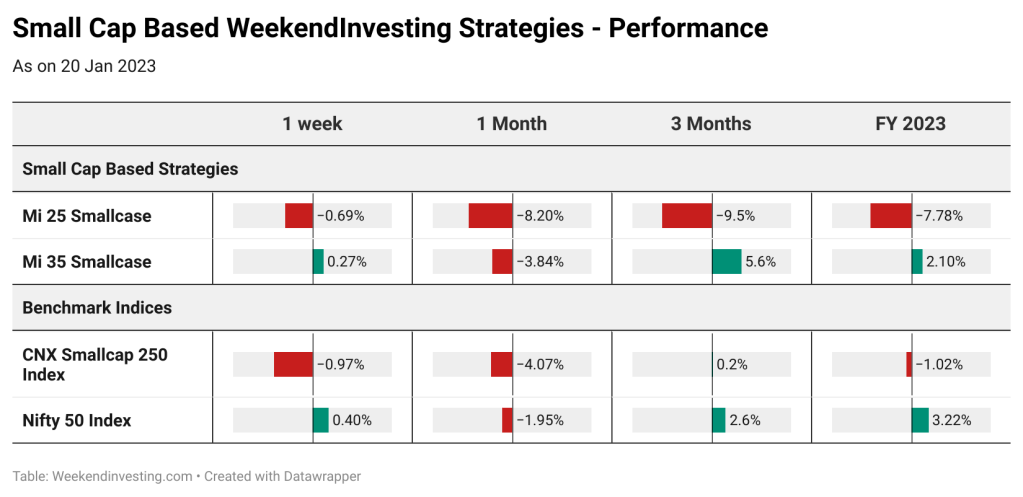The height and width of the screenshot is (497, 1023).
Task: Click the red bar beside -8.20%
Action: [x=491, y=216]
